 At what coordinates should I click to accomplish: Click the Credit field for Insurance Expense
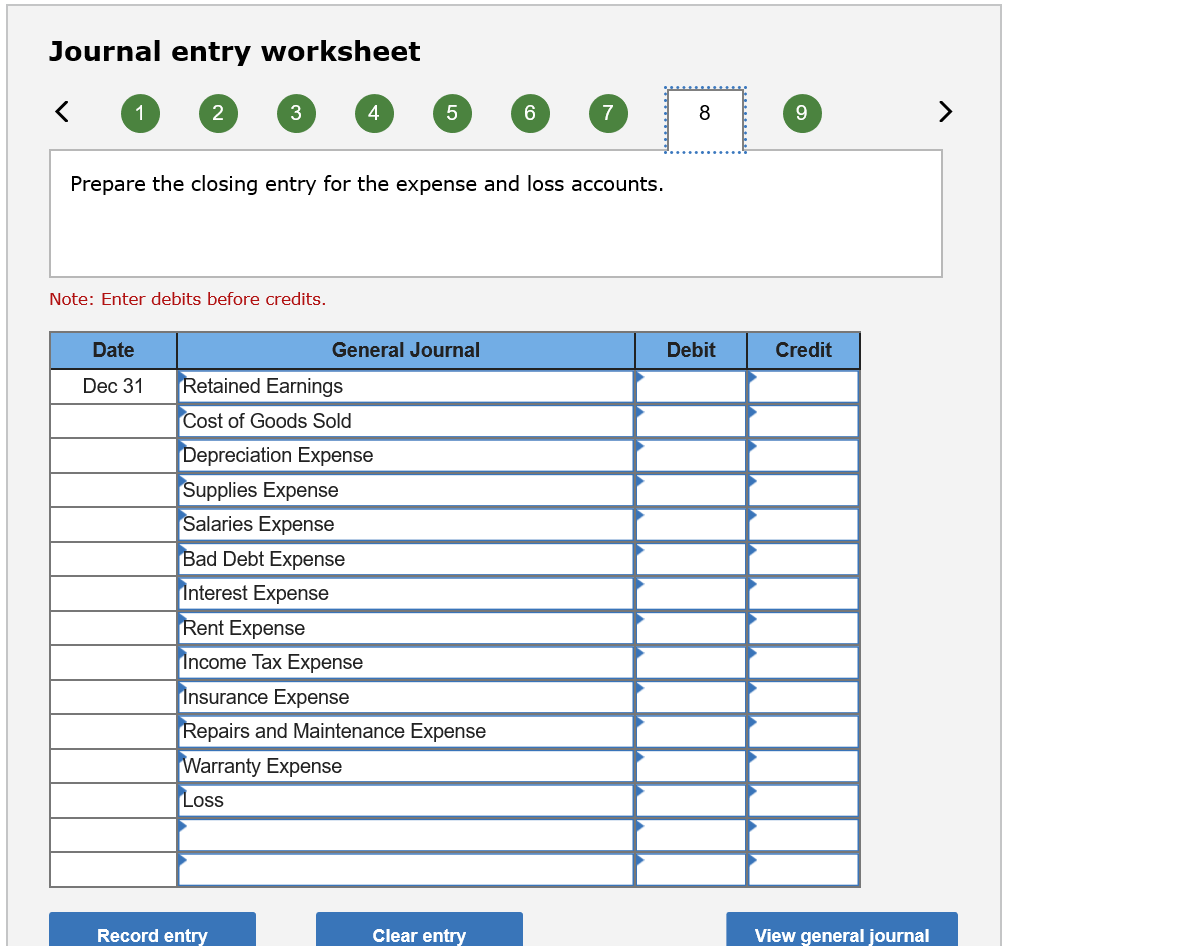(803, 697)
